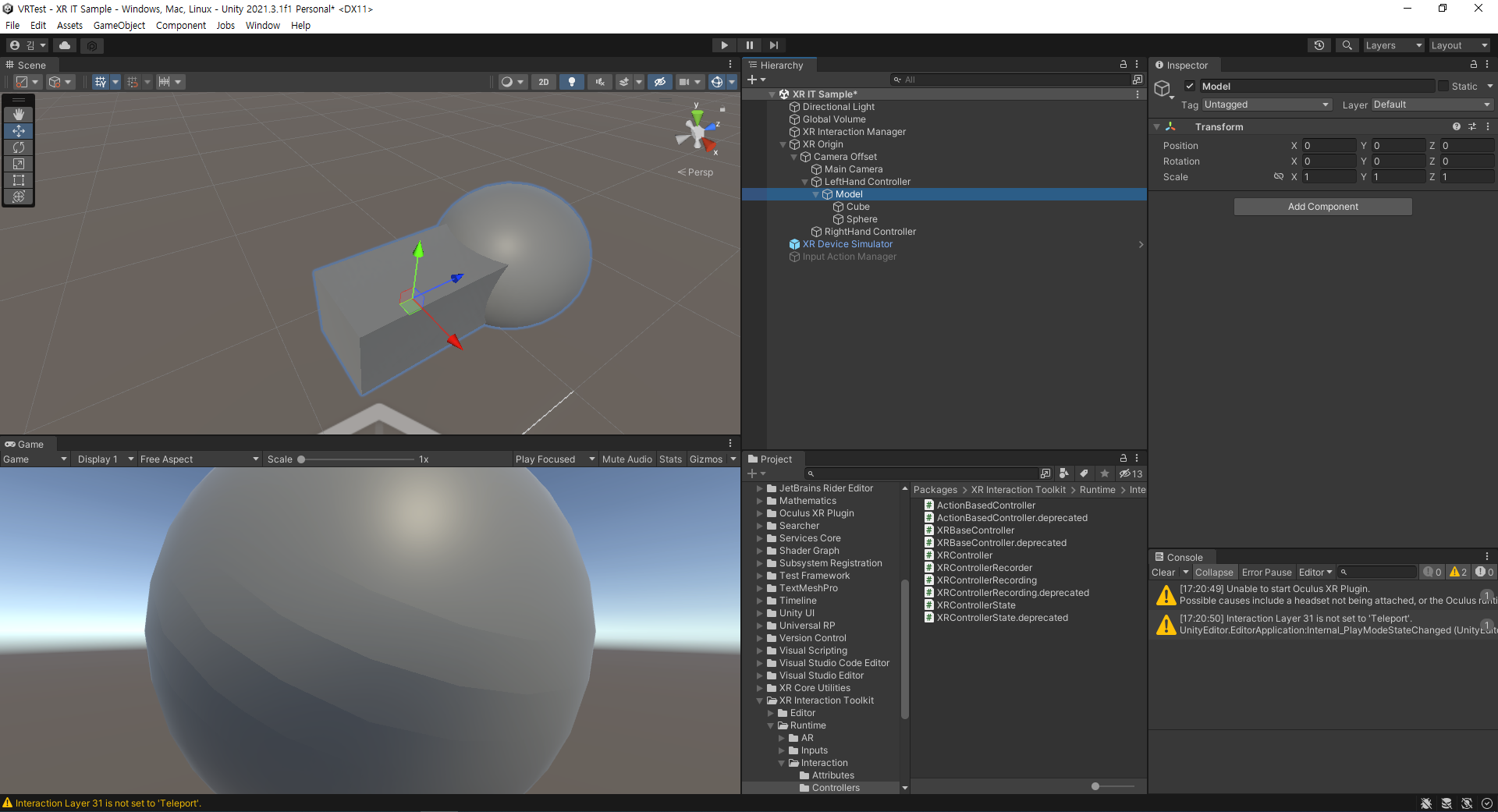Screen dimensions: 1498x812
Task: Collapse the LeftHand Controller node
Action: click(805, 182)
